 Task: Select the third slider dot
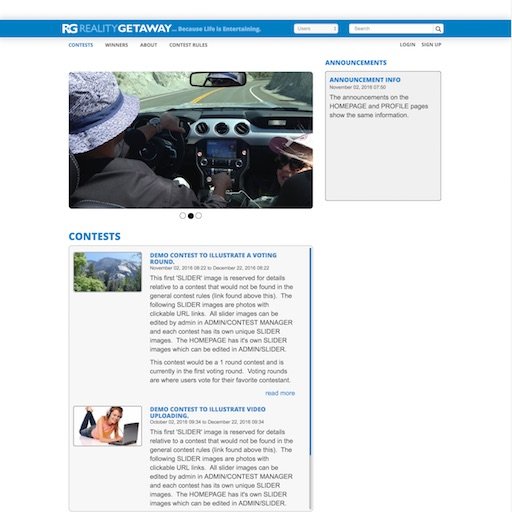199,216
